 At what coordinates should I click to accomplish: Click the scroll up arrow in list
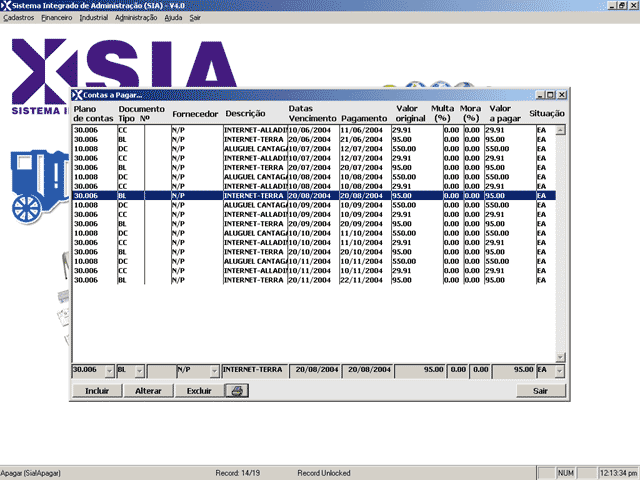(560, 130)
